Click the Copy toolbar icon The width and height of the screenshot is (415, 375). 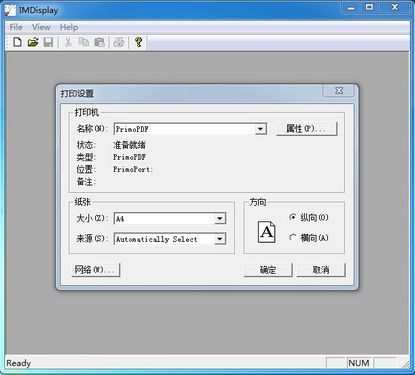pyautogui.click(x=84, y=42)
